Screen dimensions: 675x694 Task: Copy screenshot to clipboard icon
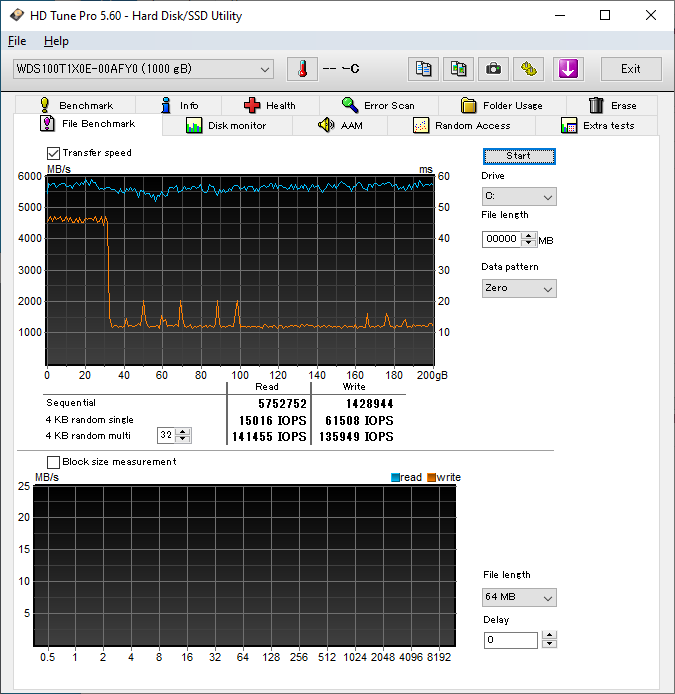[x=458, y=69]
